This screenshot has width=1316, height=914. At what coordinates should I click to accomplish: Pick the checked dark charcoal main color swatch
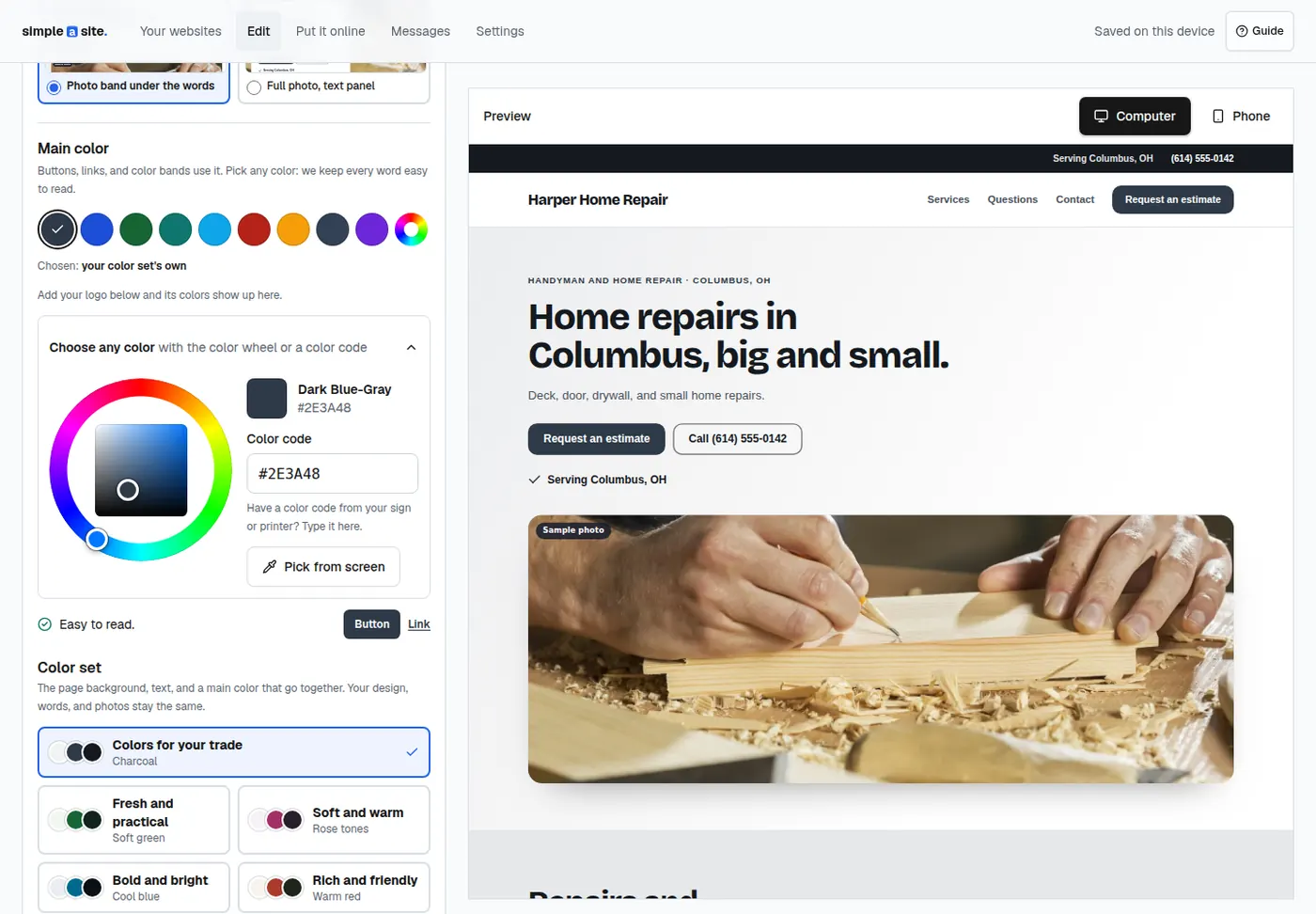57,229
